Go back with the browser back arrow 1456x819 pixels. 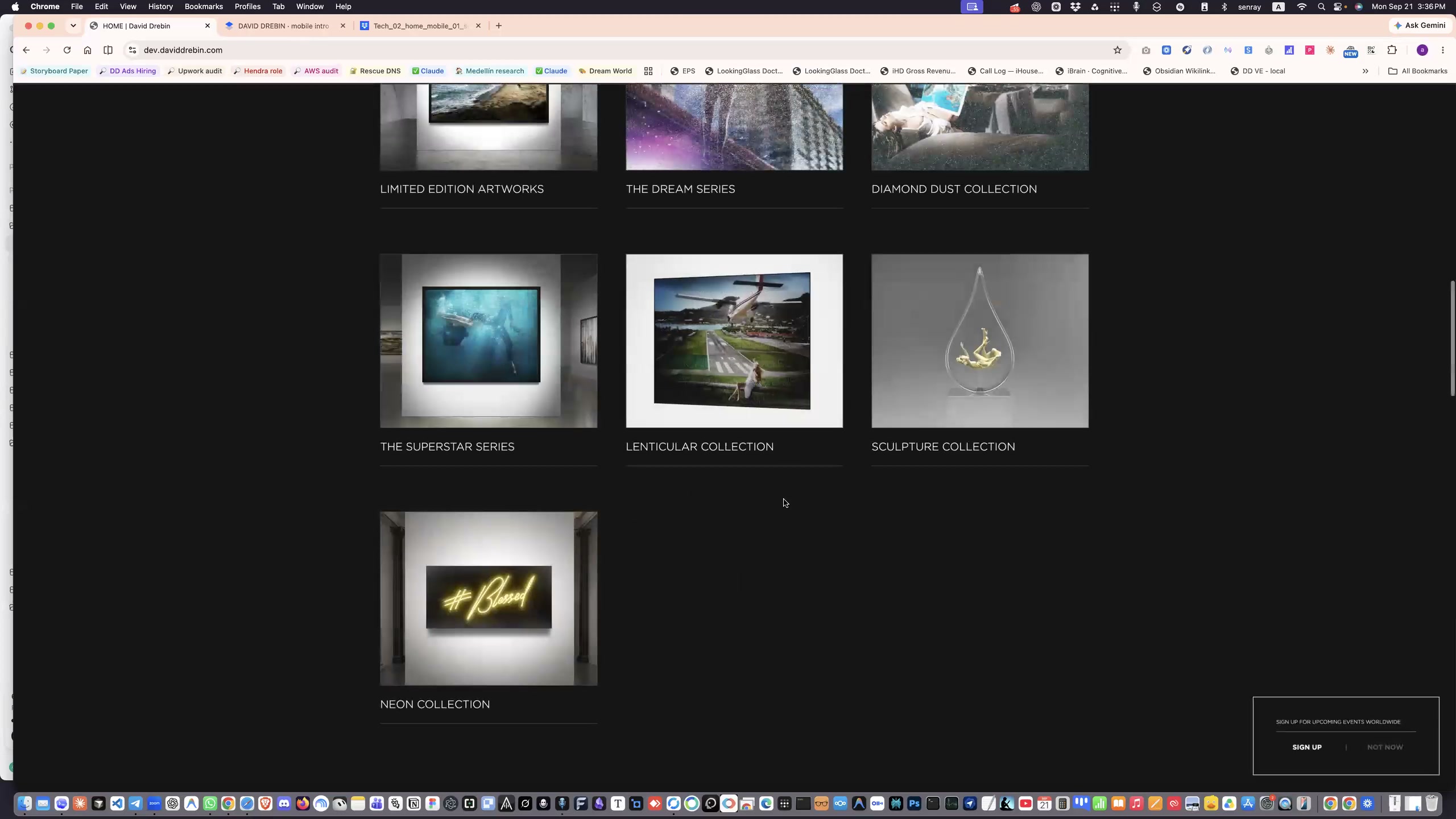pyautogui.click(x=26, y=50)
